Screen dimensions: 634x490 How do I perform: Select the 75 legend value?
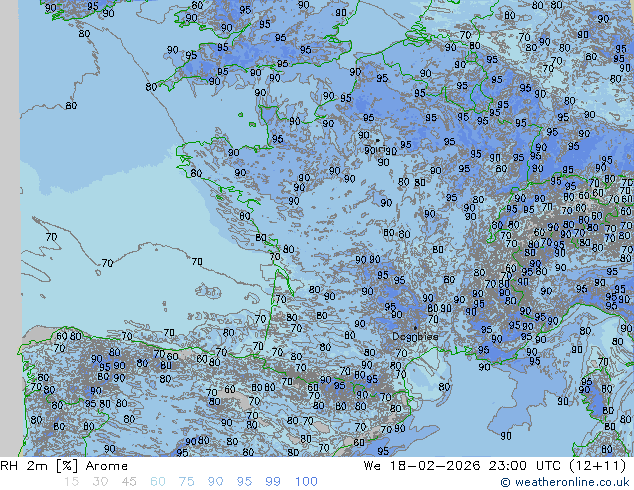[x=187, y=482]
